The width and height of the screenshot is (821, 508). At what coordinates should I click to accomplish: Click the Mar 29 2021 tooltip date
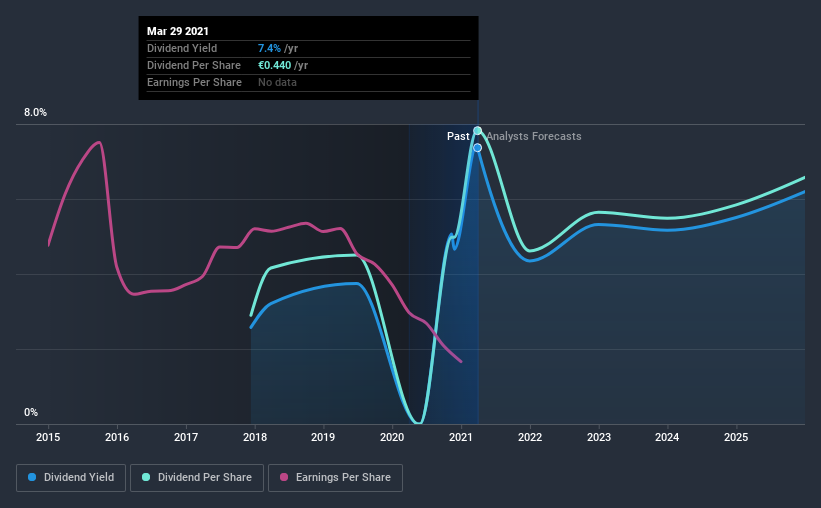pos(177,31)
